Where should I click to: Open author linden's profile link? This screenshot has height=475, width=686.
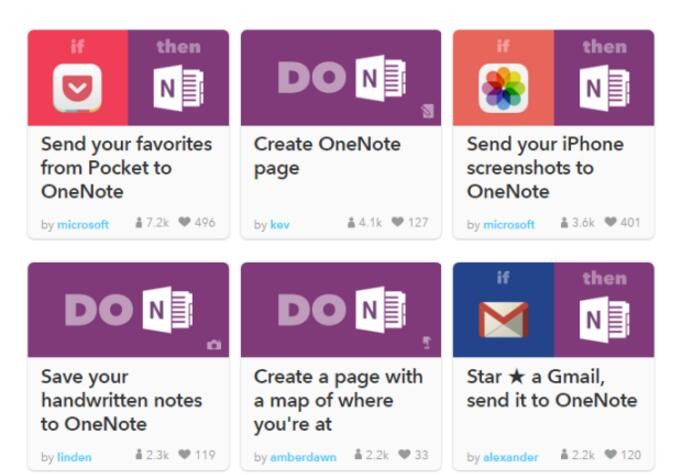74,457
